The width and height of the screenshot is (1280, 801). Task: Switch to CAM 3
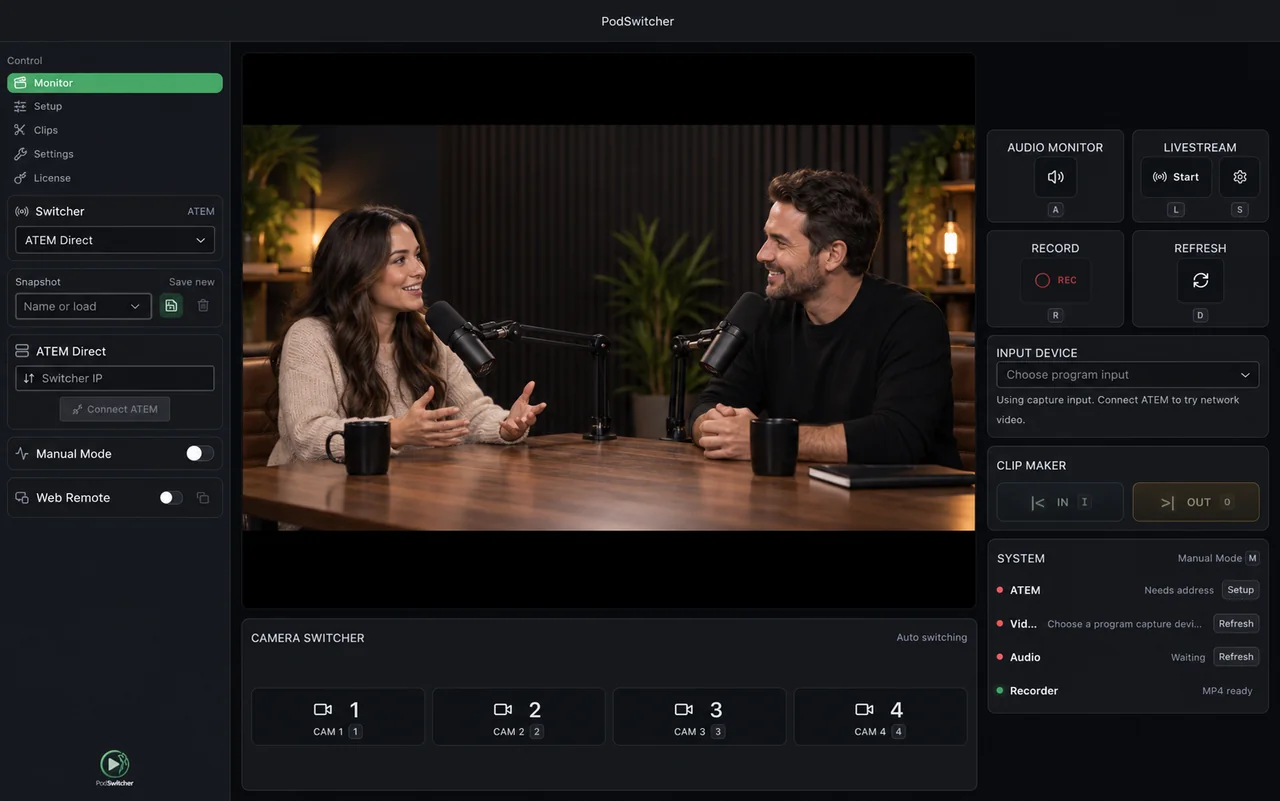(x=699, y=716)
